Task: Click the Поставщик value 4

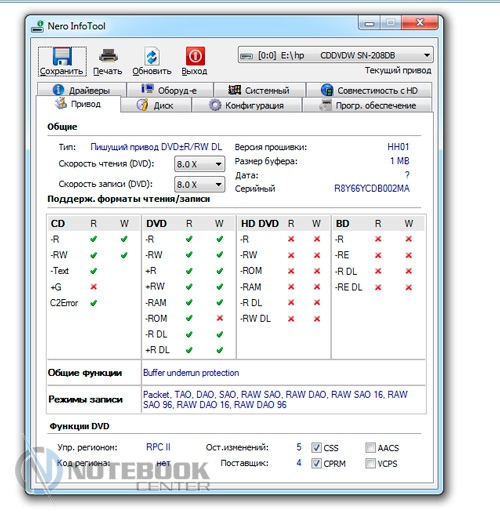Action: click(x=299, y=463)
